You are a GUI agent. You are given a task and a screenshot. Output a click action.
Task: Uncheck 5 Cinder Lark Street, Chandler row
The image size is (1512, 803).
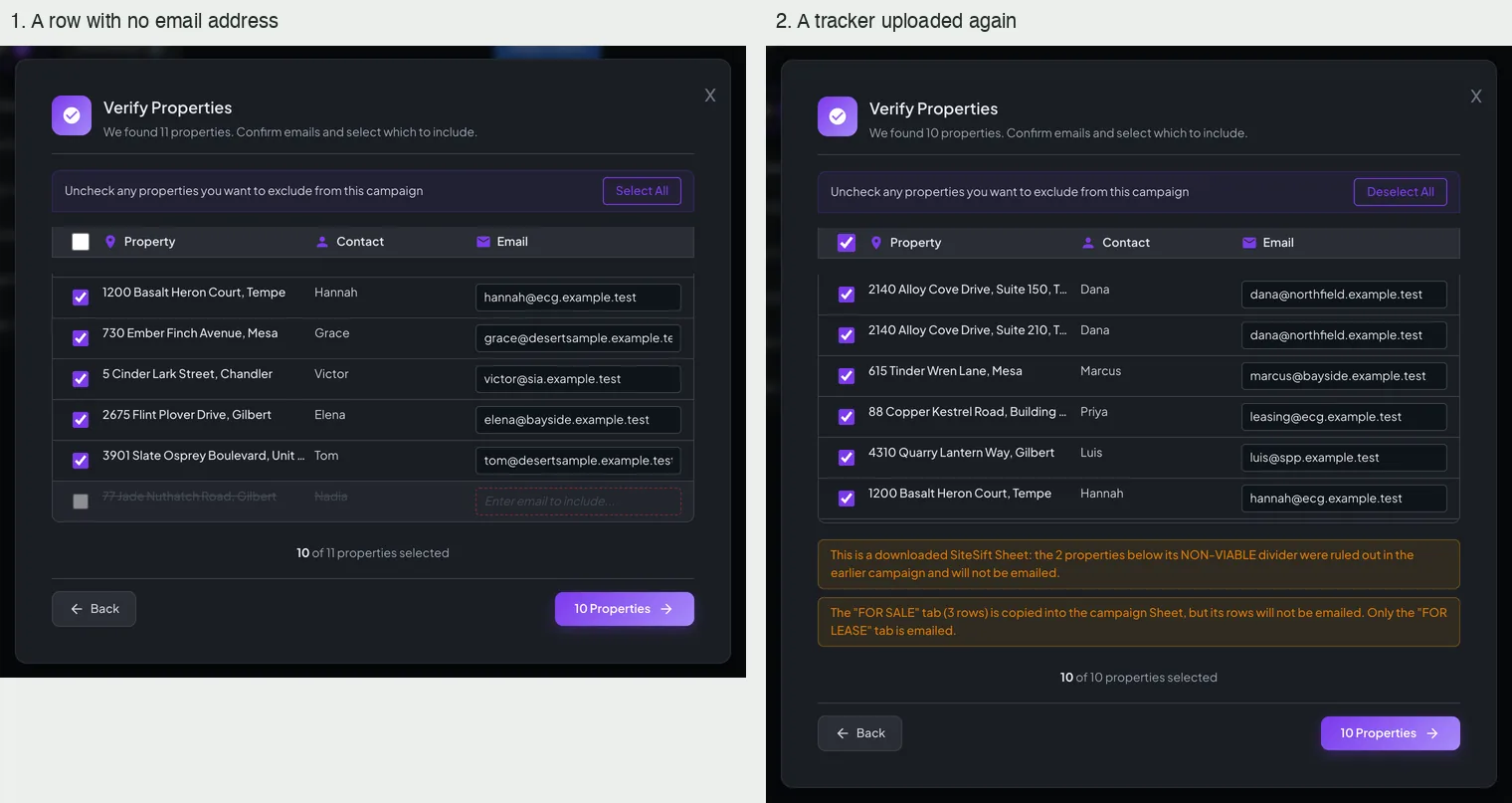click(x=81, y=379)
